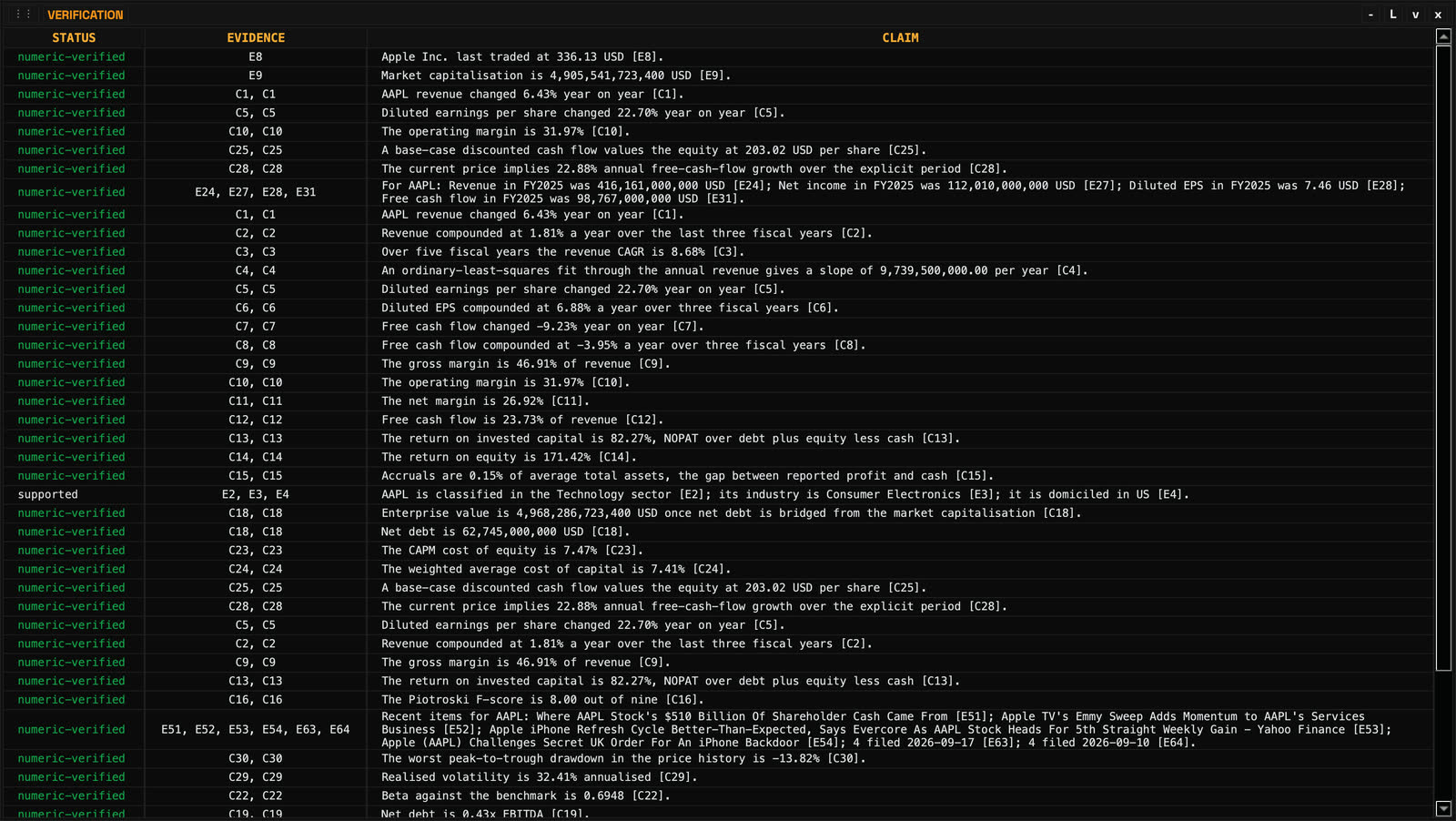Sort by the STATUS column header

pyautogui.click(x=74, y=37)
